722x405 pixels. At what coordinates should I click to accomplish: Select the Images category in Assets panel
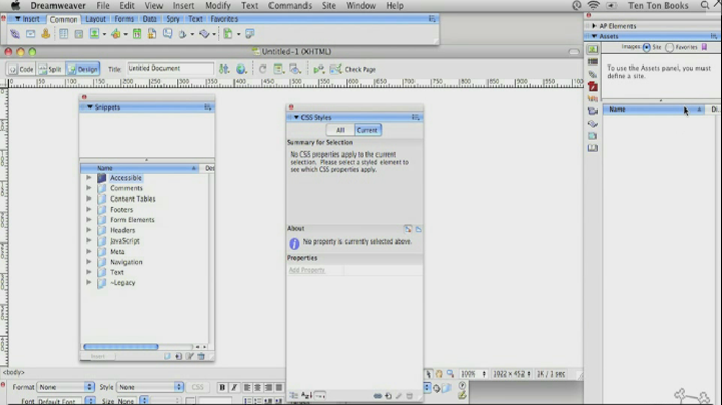593,49
